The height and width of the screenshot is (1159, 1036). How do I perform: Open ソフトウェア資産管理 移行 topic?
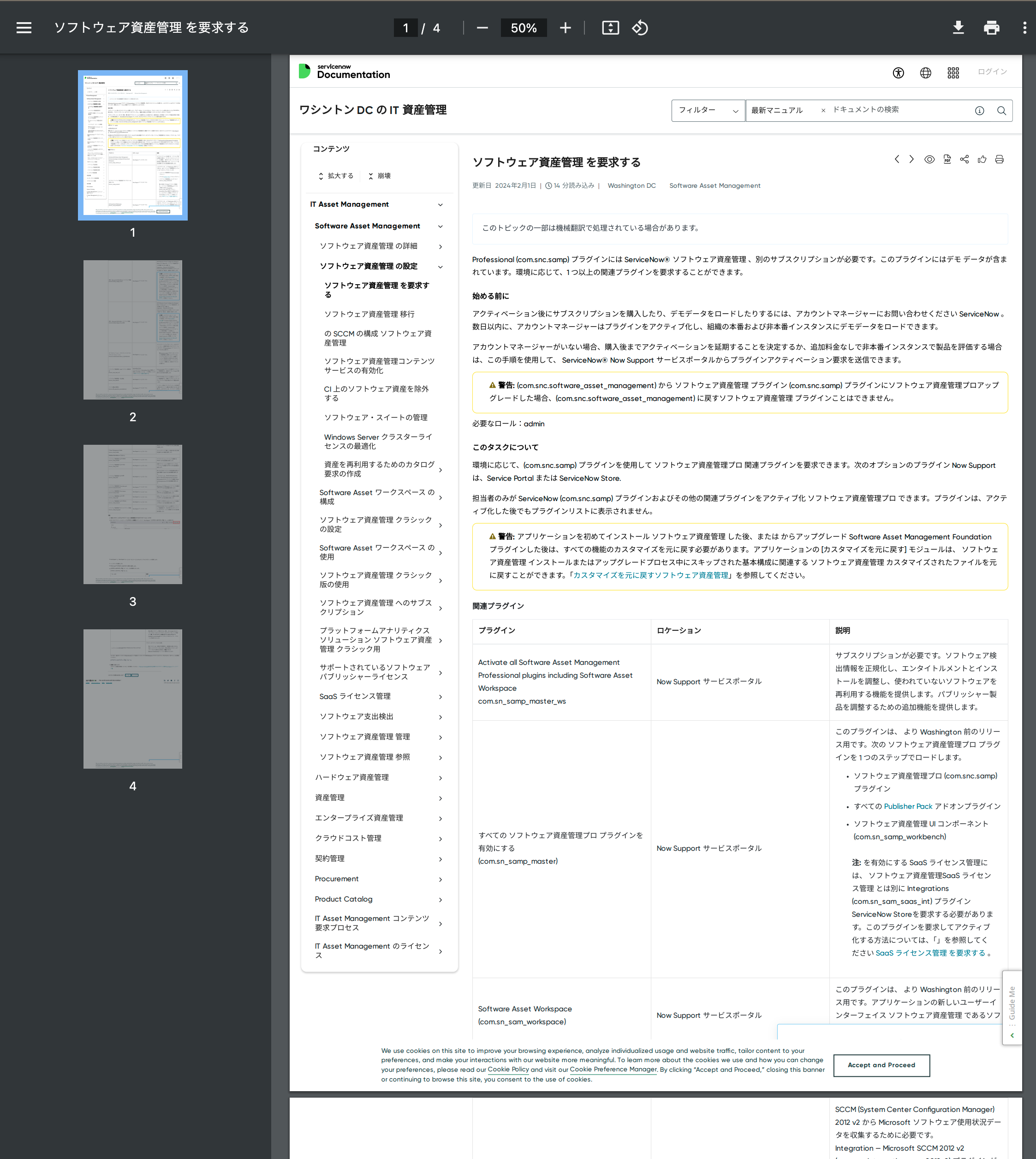coord(369,314)
